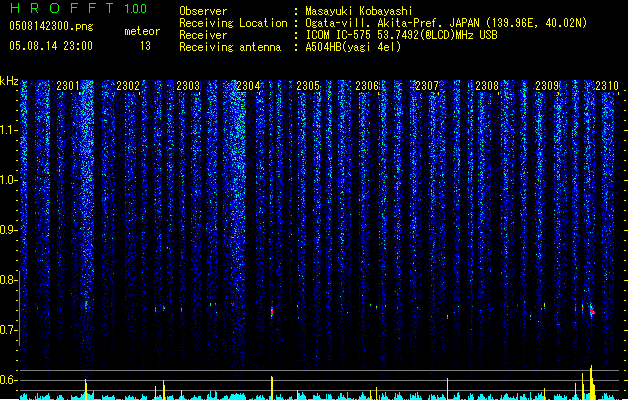Click the 2308 time marker
This screenshot has height=400, width=629.
pos(487,86)
